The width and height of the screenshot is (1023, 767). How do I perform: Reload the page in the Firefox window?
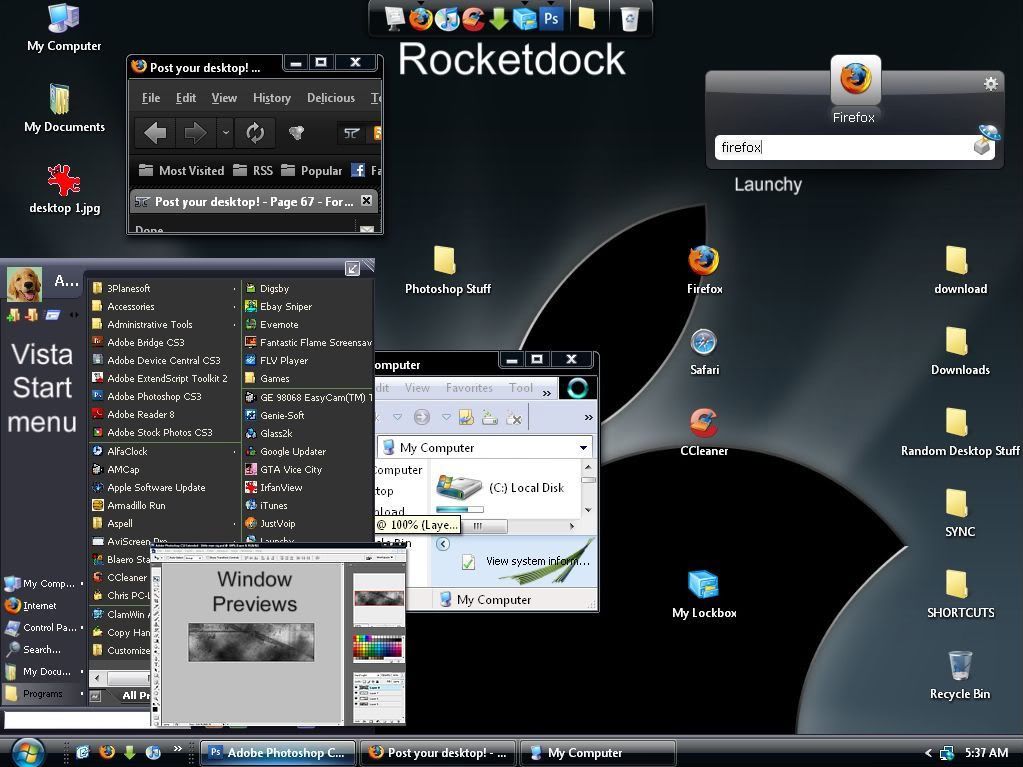pos(255,133)
